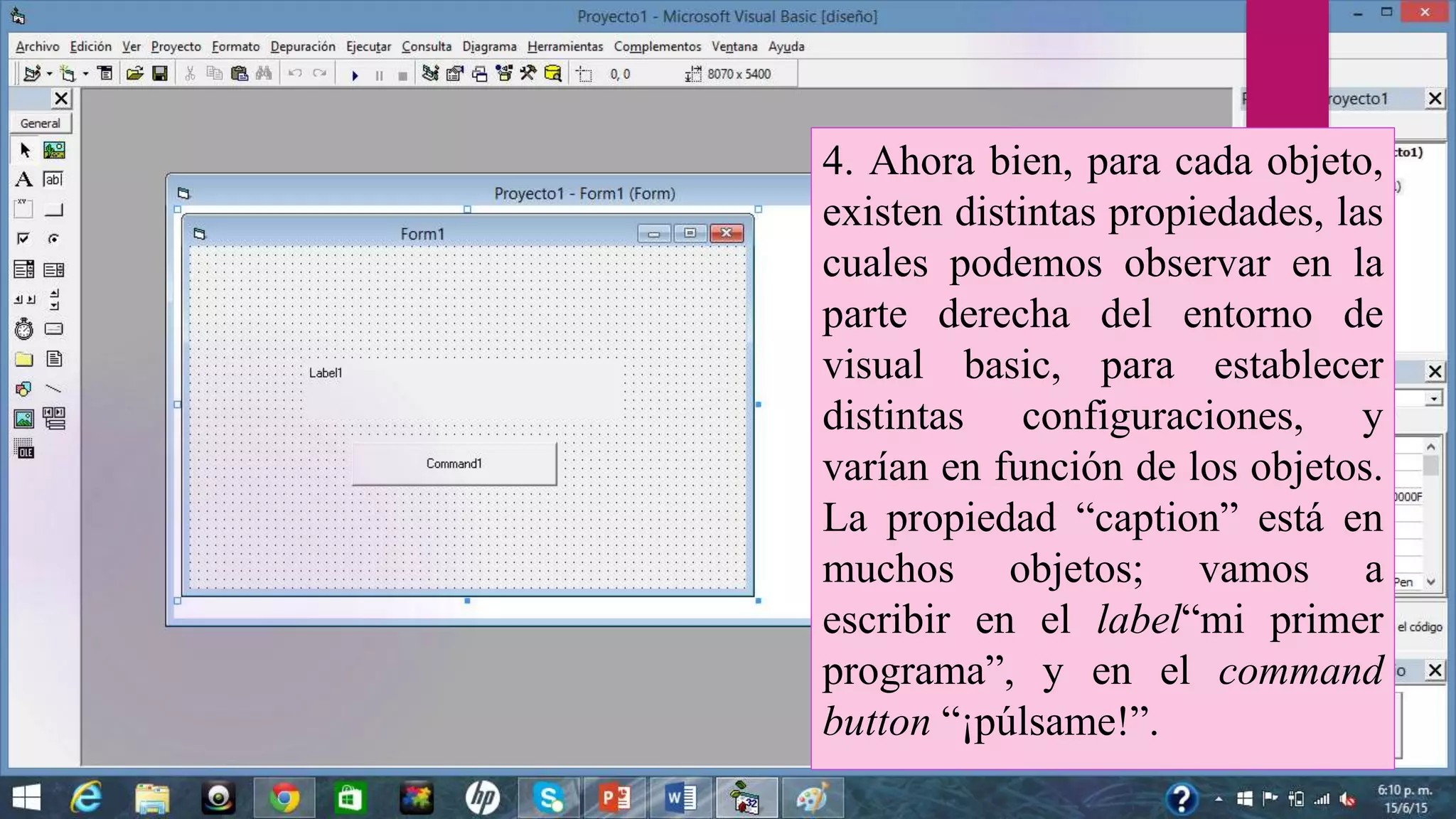Select the DriveListBox control tool

click(54, 329)
